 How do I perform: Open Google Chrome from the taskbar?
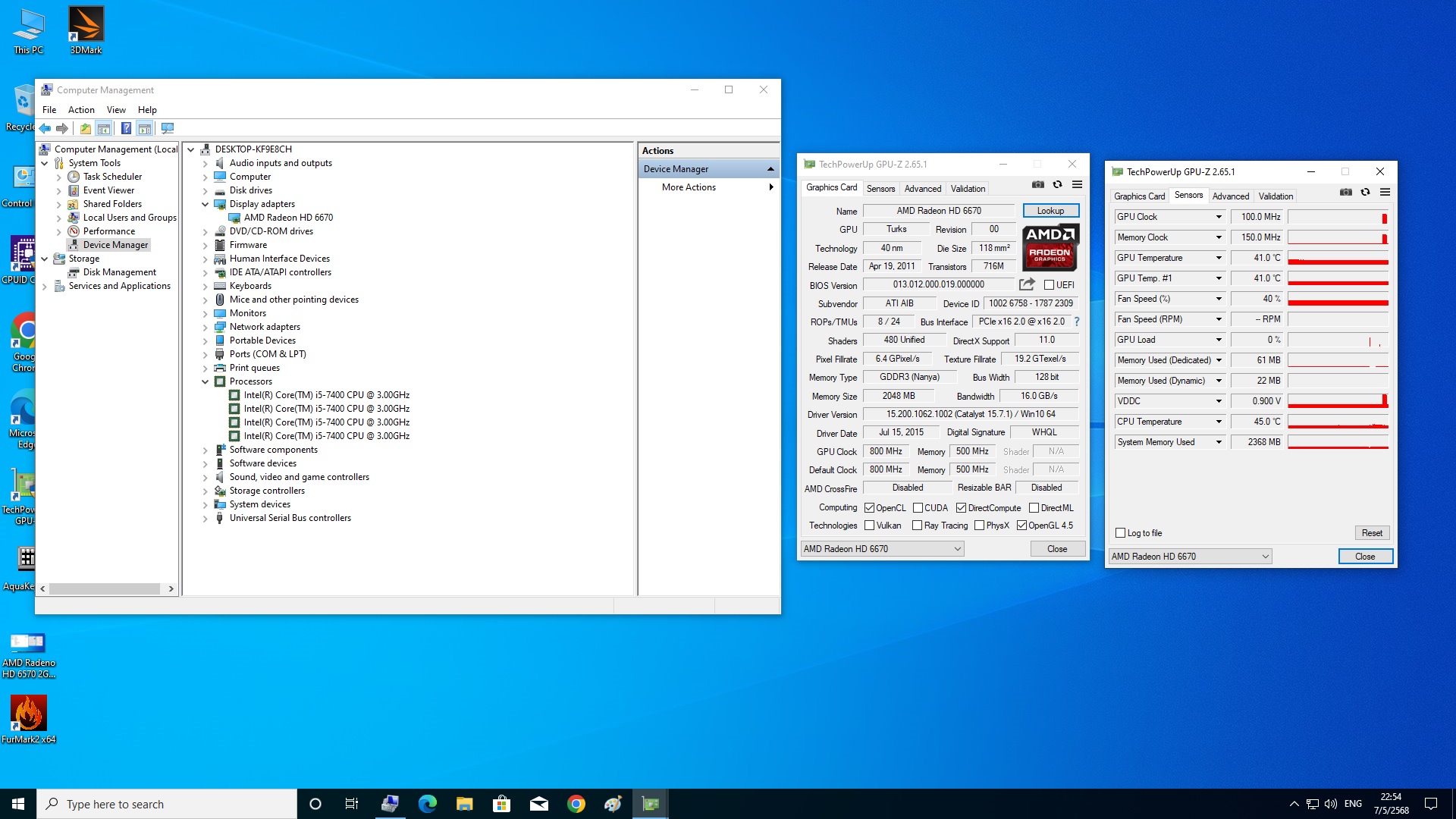pyautogui.click(x=576, y=804)
